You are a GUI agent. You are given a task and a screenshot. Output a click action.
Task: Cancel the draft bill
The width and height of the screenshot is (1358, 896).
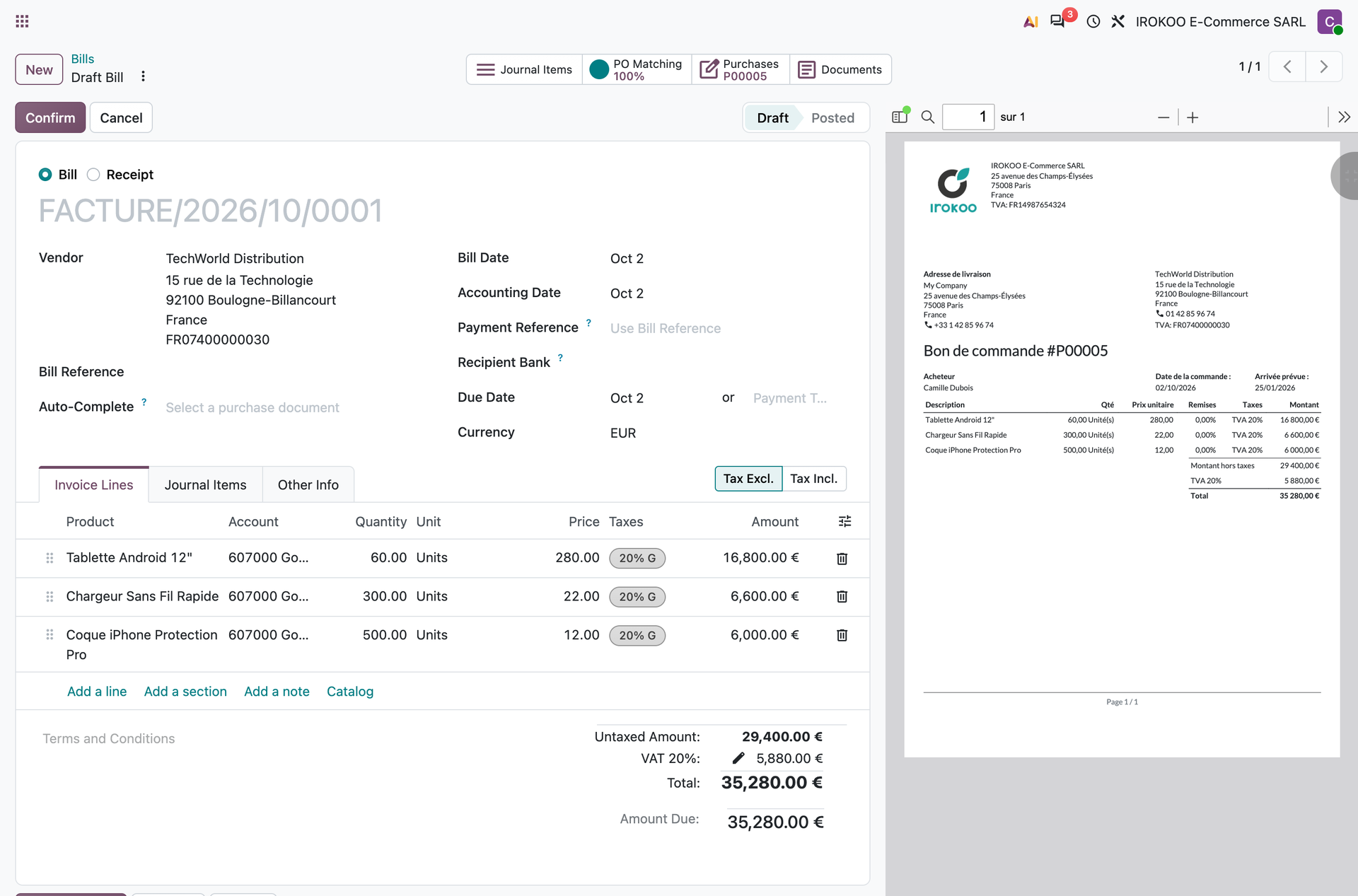click(121, 117)
